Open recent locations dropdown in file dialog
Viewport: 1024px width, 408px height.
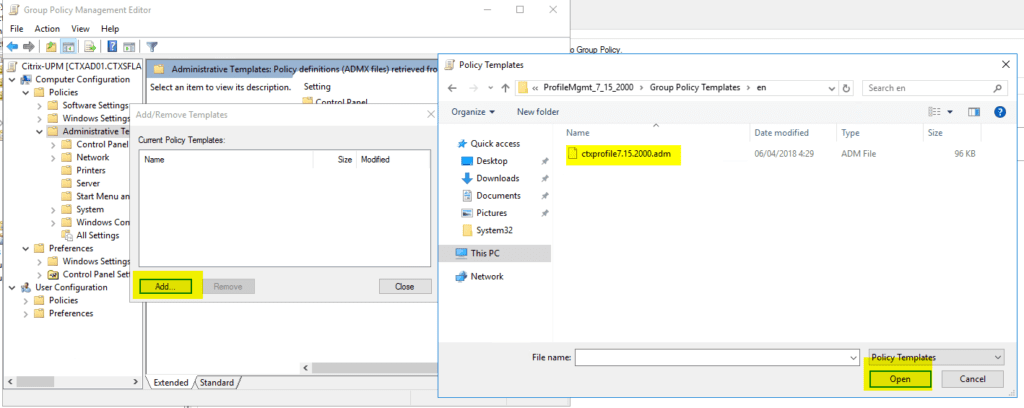point(489,88)
